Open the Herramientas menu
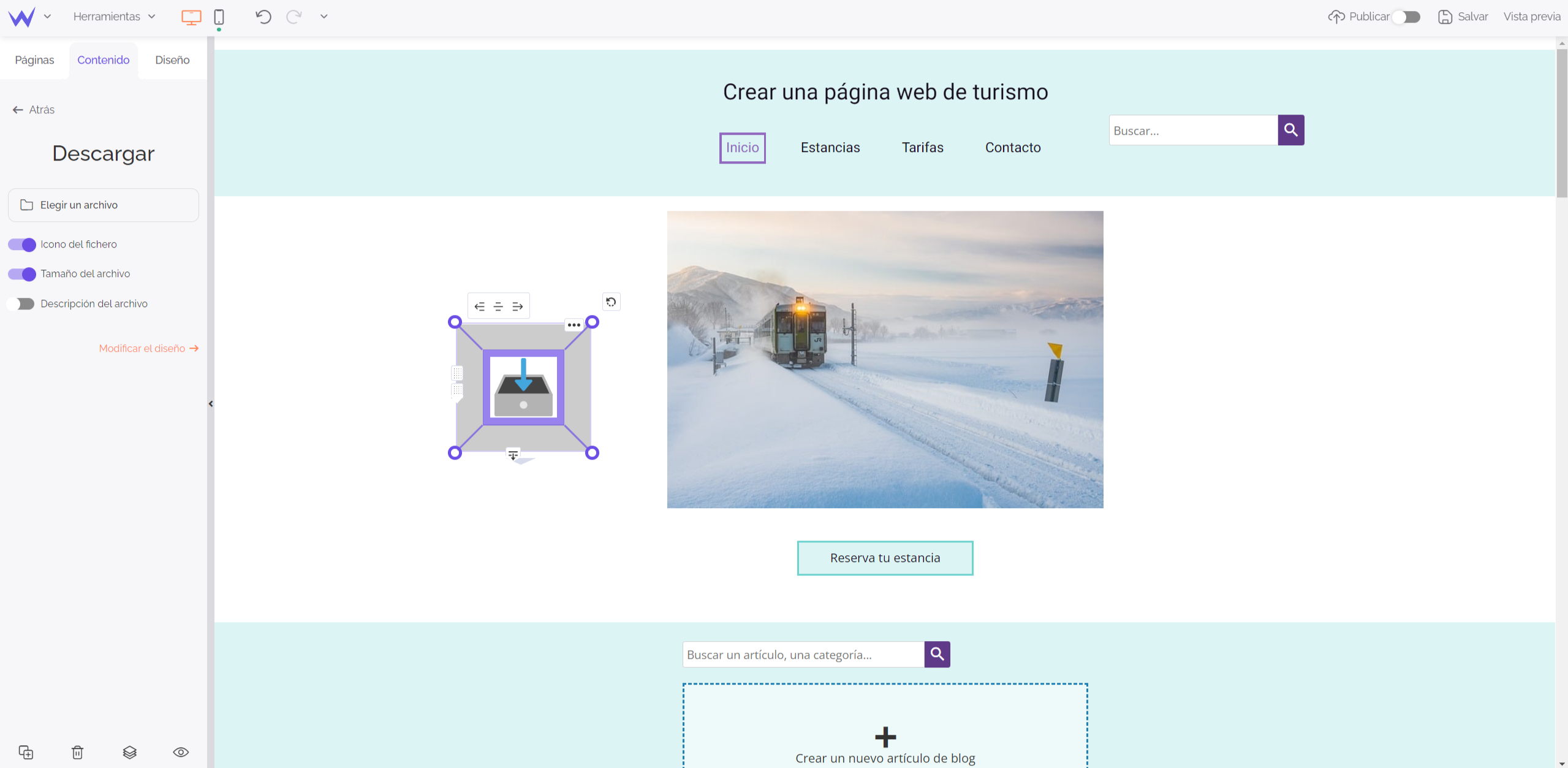Viewport: 1568px width, 768px height. tap(114, 17)
